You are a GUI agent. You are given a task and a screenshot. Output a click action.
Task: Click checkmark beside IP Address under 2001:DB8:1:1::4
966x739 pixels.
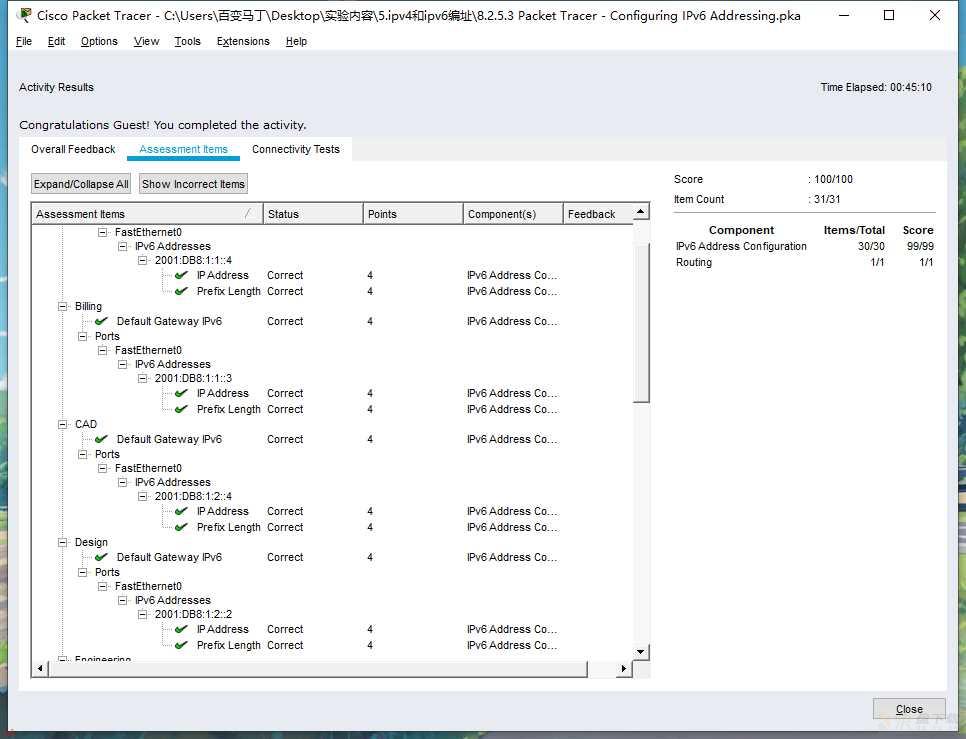181,275
